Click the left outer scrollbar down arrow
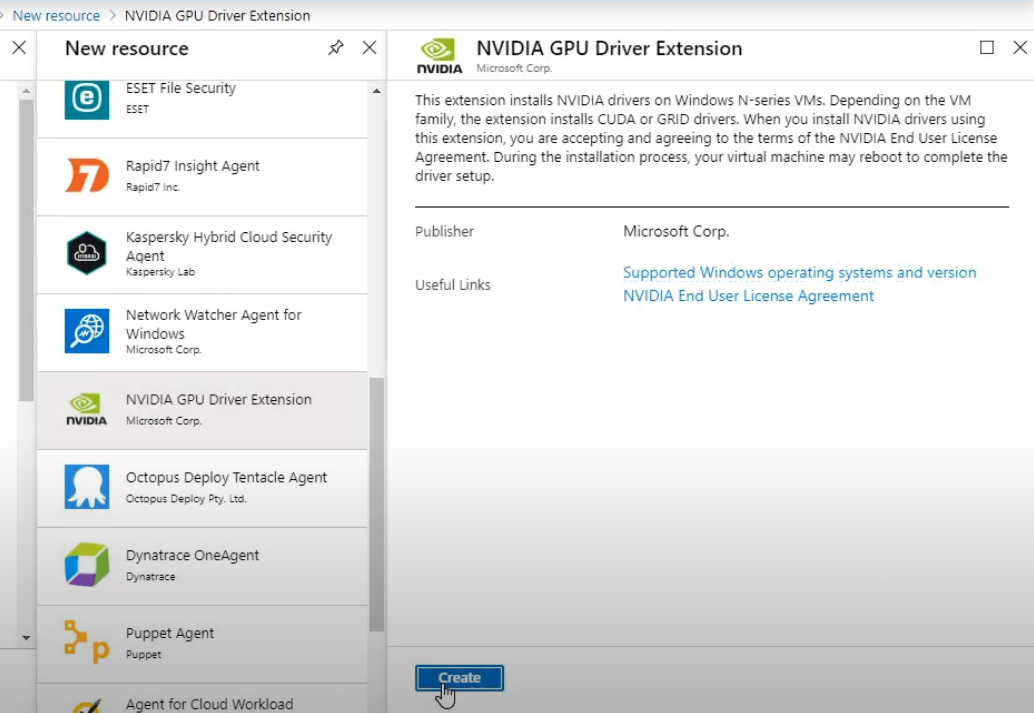 [x=26, y=638]
